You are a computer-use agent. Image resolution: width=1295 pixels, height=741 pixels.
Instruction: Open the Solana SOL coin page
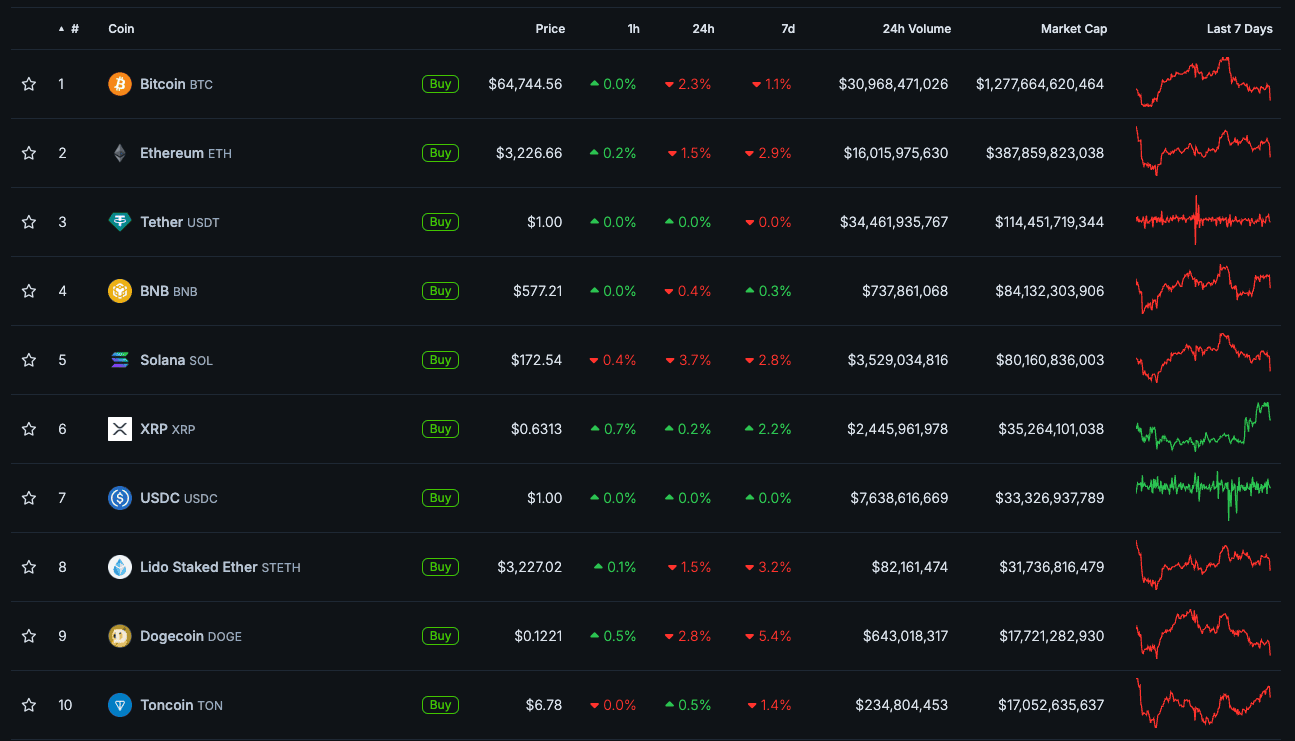coord(176,360)
